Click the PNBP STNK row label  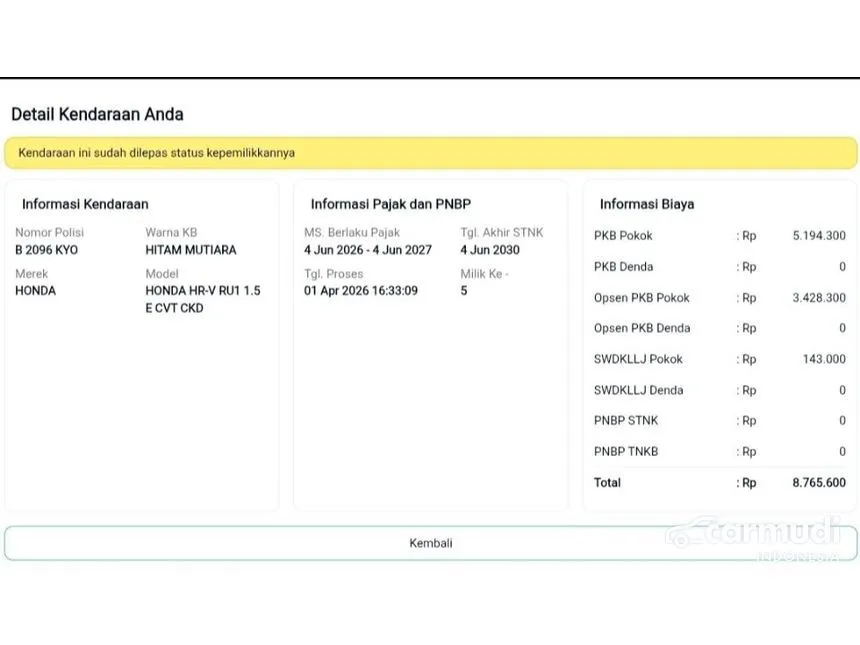tap(626, 421)
